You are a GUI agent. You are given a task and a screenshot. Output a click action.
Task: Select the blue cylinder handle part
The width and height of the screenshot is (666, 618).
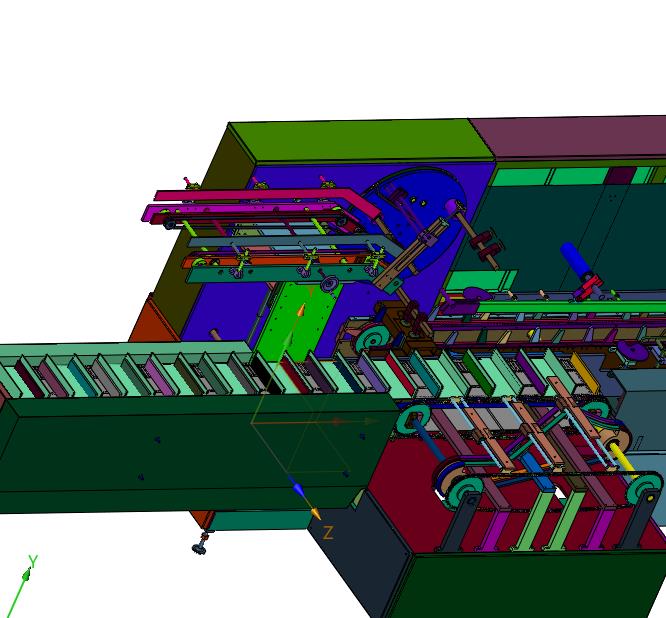574,258
